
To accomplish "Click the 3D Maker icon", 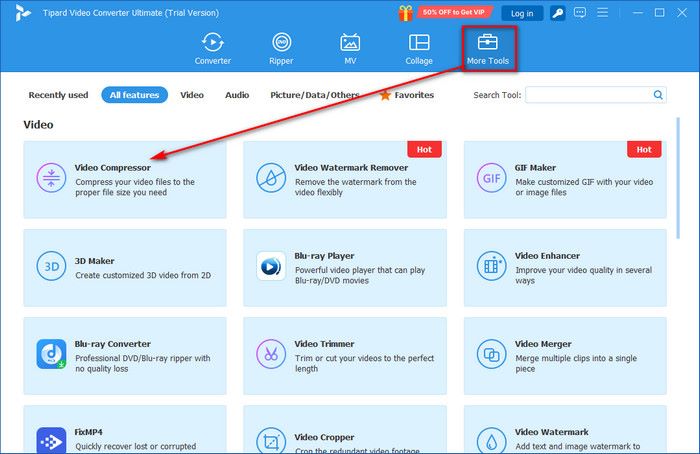I will click(x=51, y=266).
